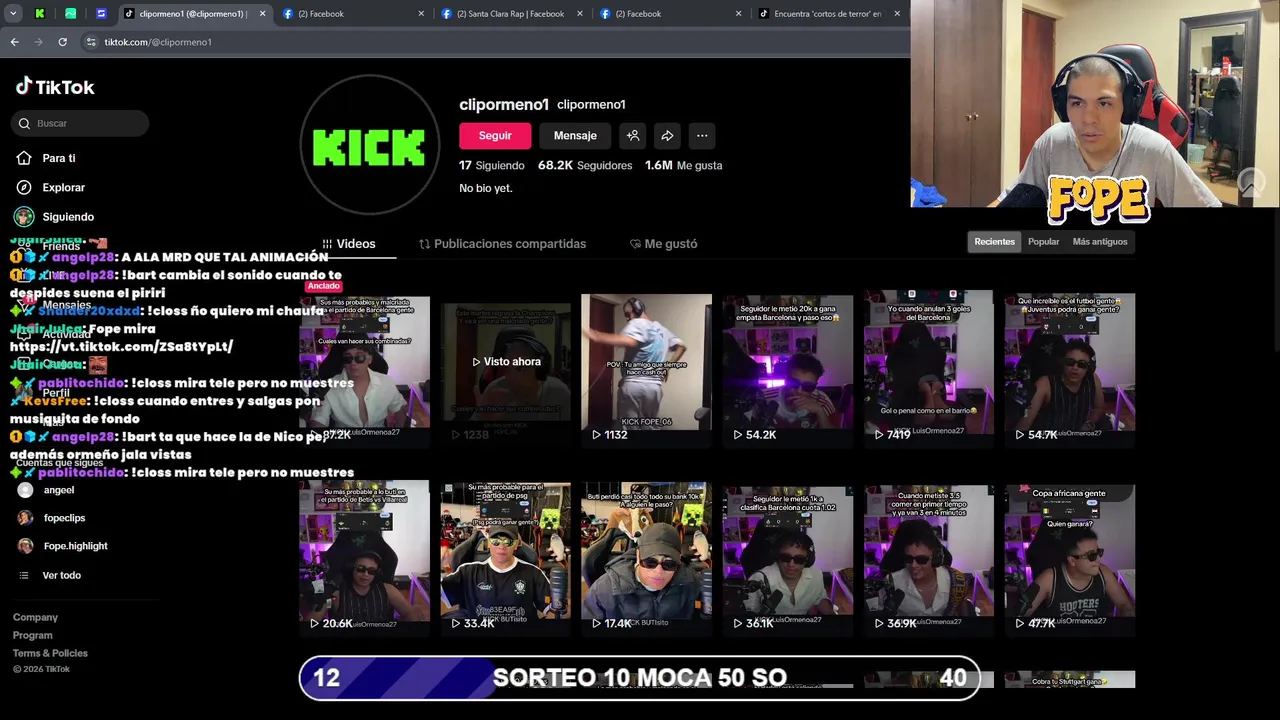Open the Copa africana video with 47.7K views
The image size is (1280, 720).
pyautogui.click(x=1070, y=558)
